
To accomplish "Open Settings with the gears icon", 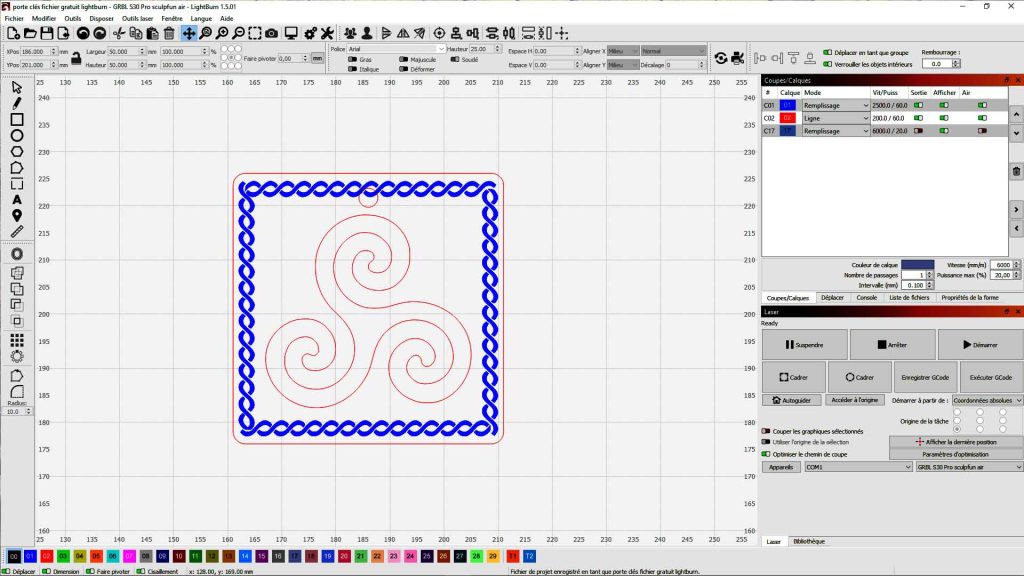I will [x=311, y=33].
